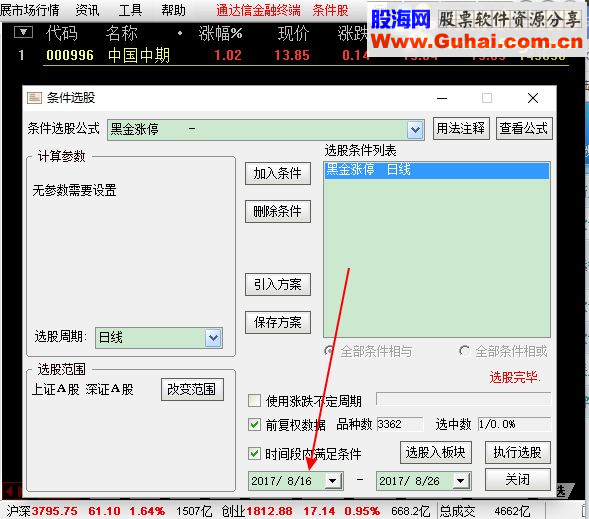This screenshot has height=519, width=589.
Task: Enable the 使用涨跌不定周期 checkbox
Action: point(254,400)
